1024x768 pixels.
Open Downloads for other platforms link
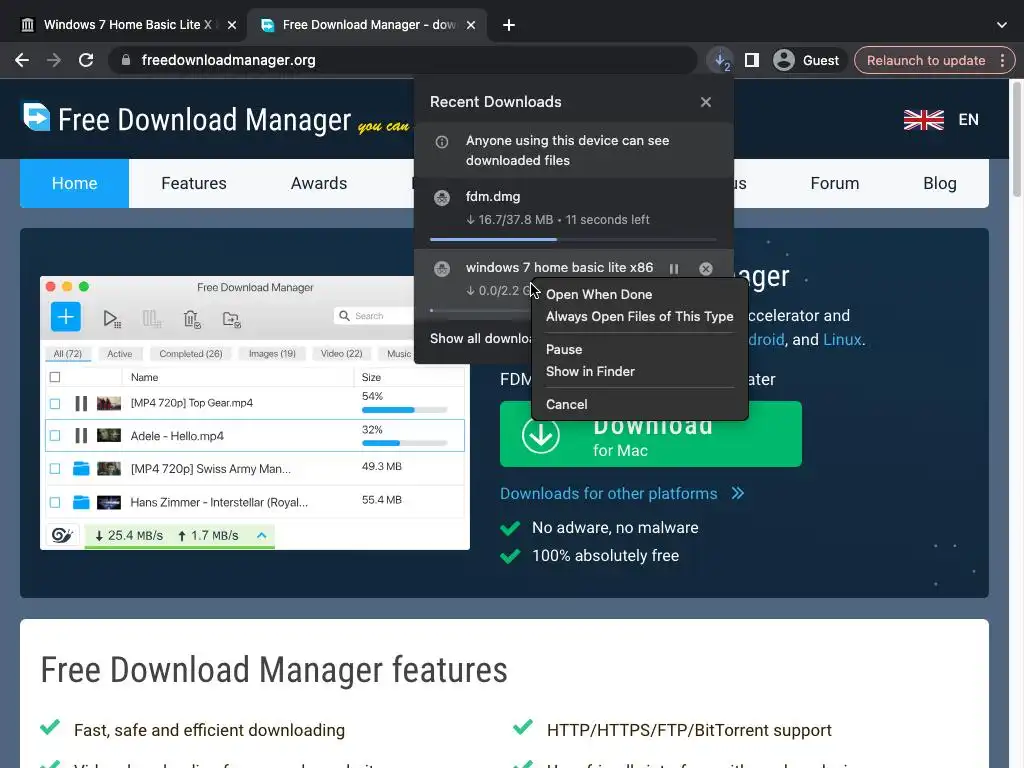tap(622, 493)
